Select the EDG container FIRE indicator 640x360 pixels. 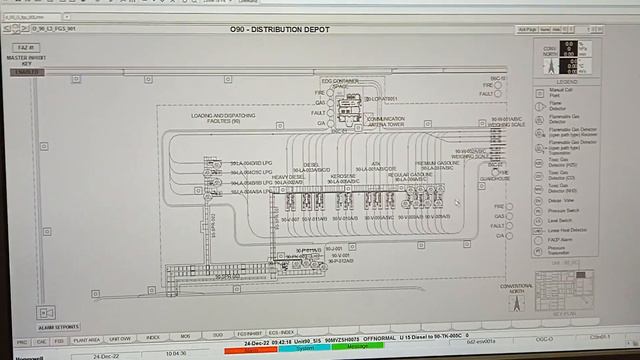[x=330, y=93]
